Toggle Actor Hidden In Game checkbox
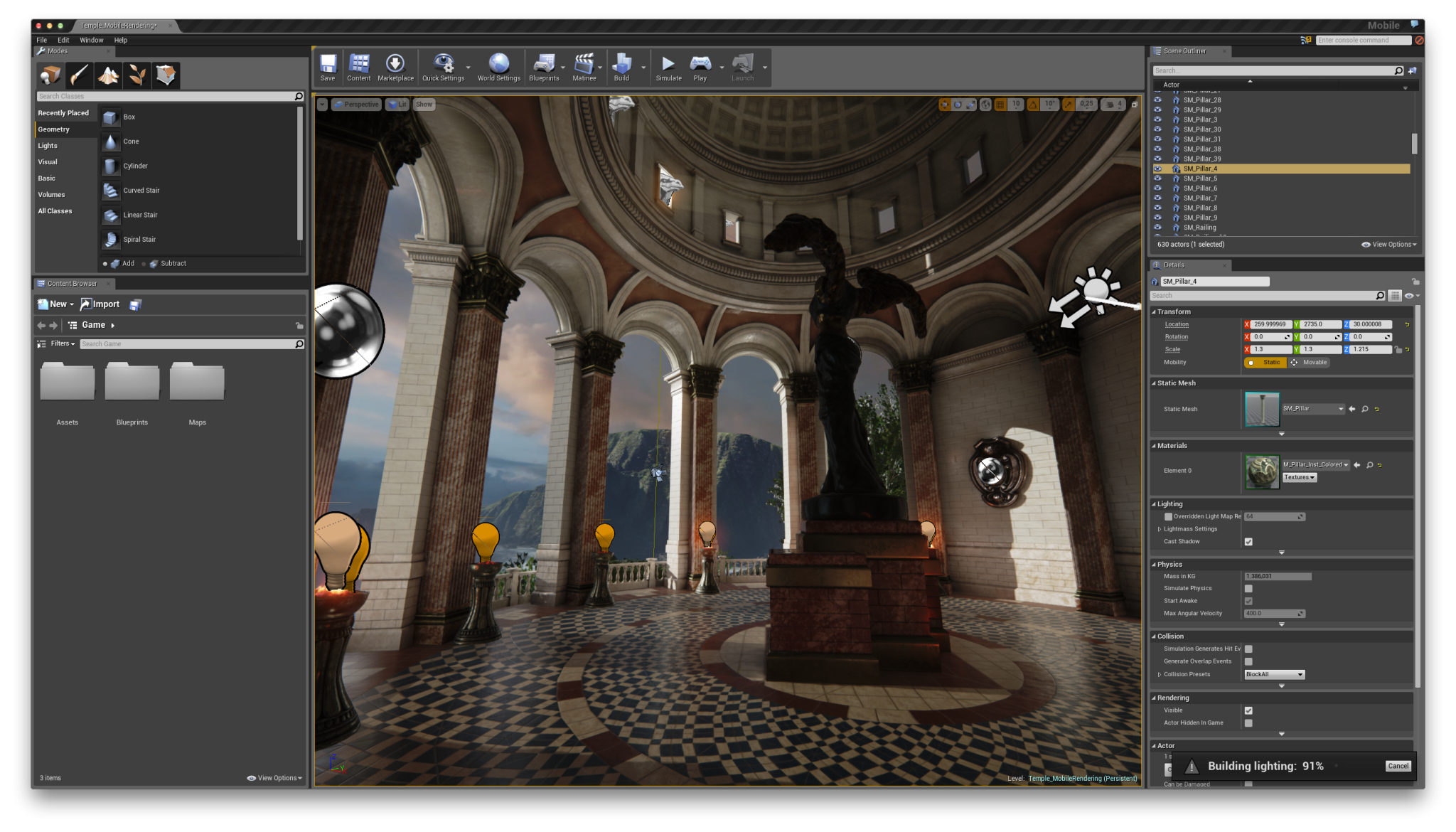This screenshot has width=1456, height=832. 1247,722
